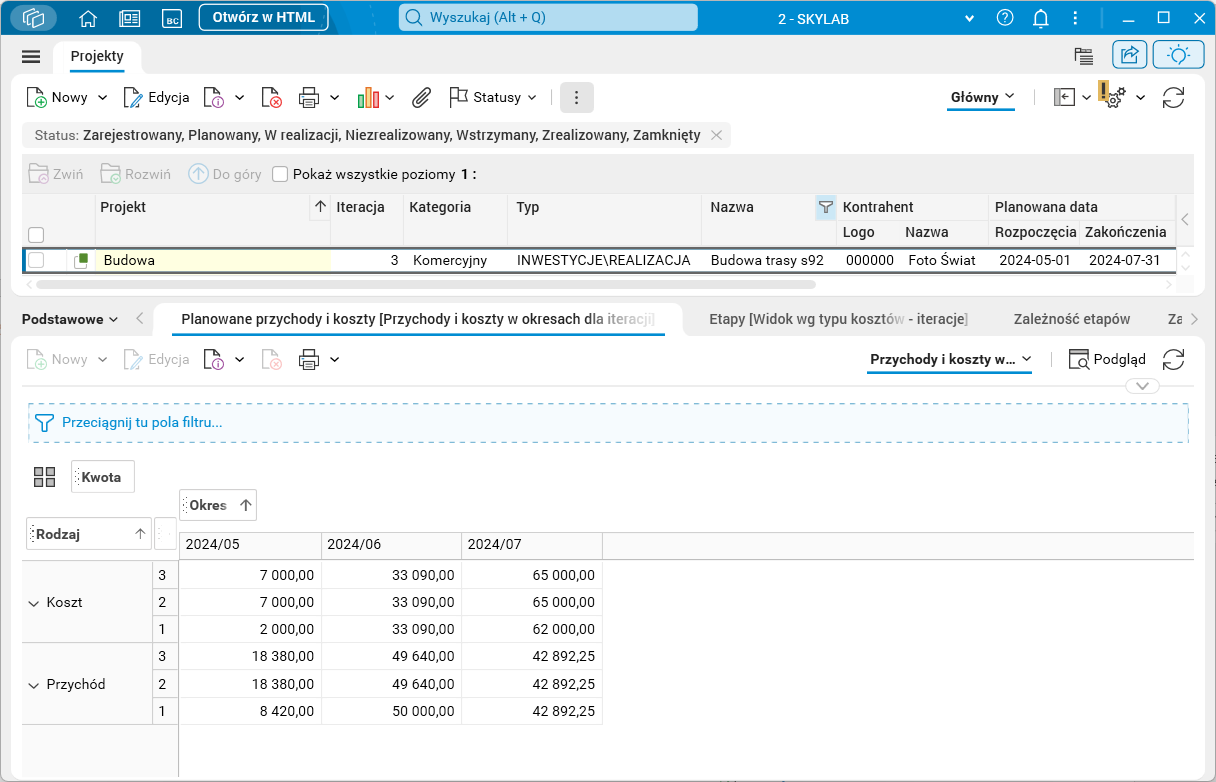Click the refresh icon in top toolbar
This screenshot has width=1216, height=782.
pos(1173,98)
